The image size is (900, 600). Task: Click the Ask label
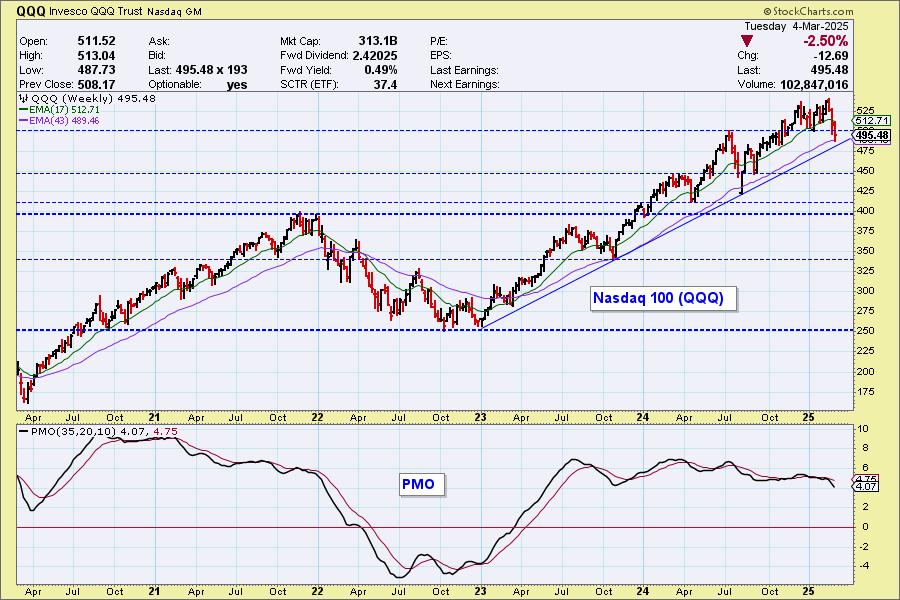159,41
